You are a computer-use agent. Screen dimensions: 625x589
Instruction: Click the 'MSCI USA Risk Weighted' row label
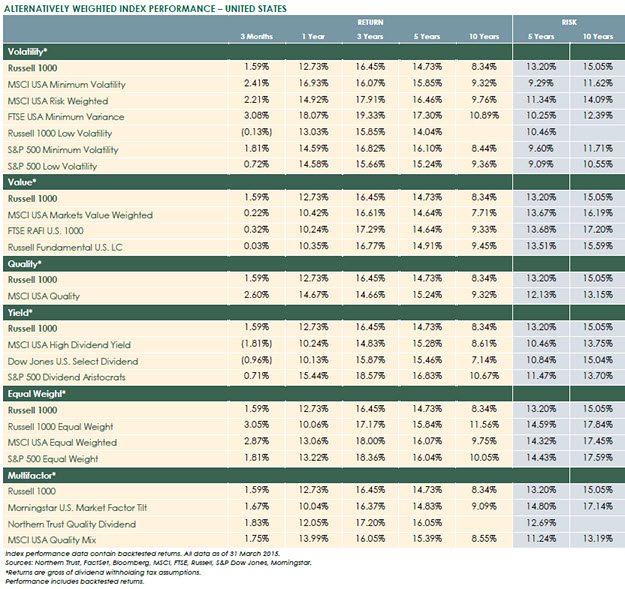58,101
